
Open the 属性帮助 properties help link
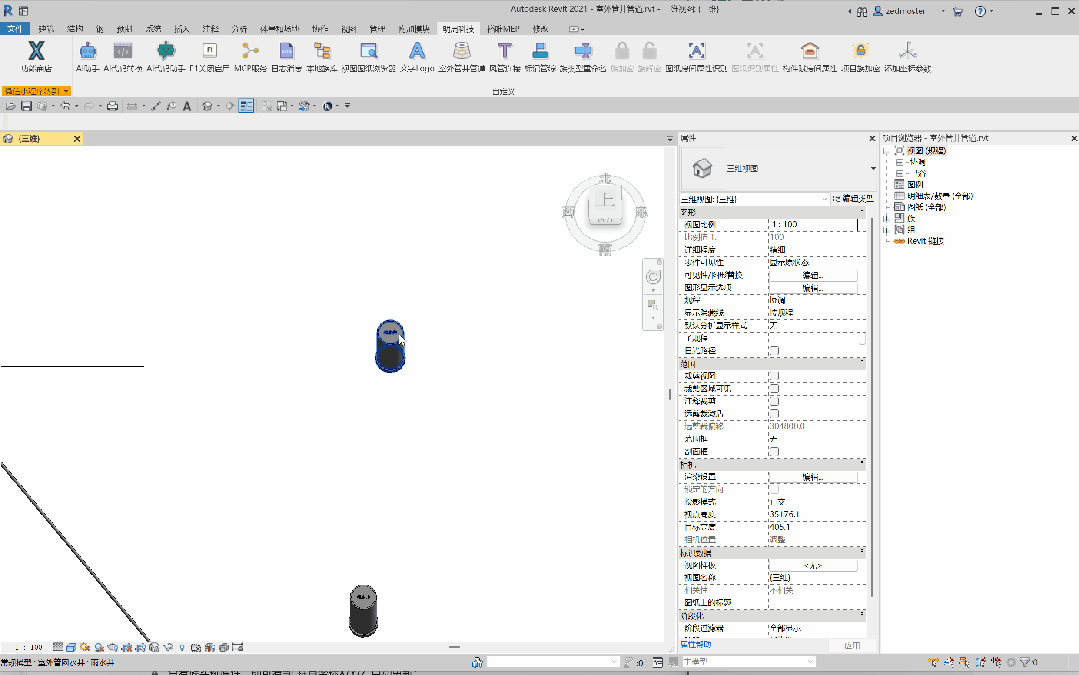696,645
